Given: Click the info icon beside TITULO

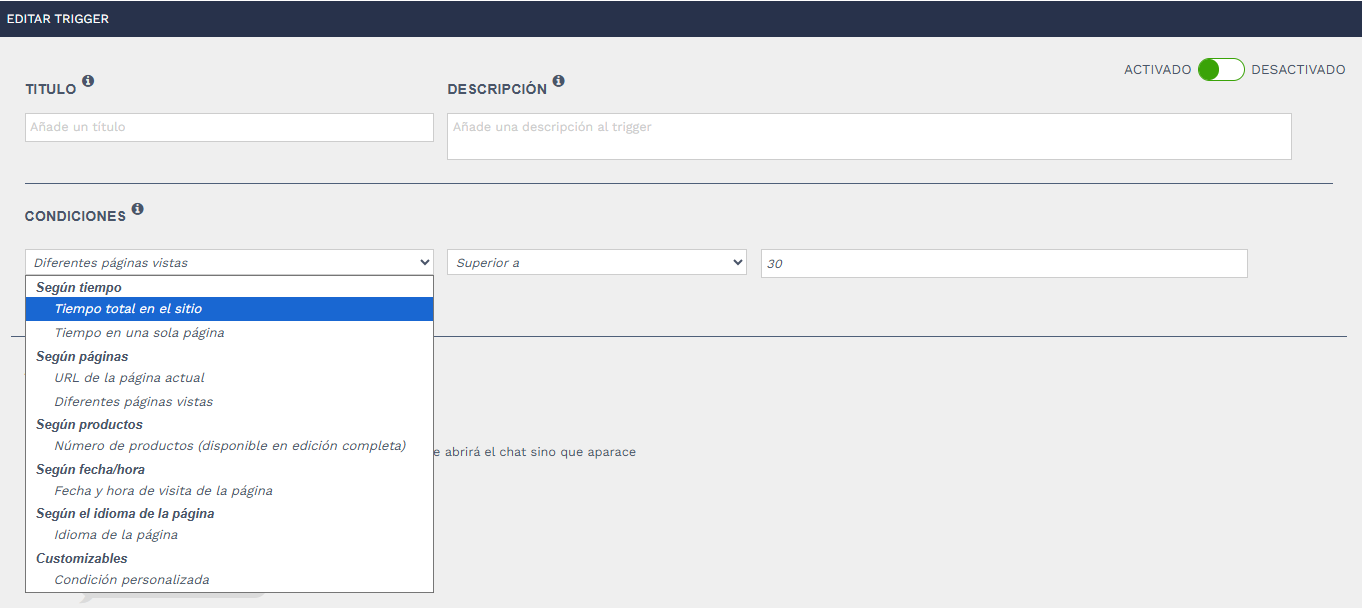Looking at the screenshot, I should pos(88,81).
